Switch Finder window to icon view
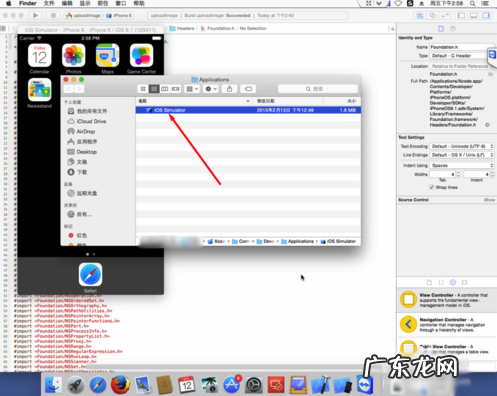This screenshot has width=497, height=396. tap(143, 89)
